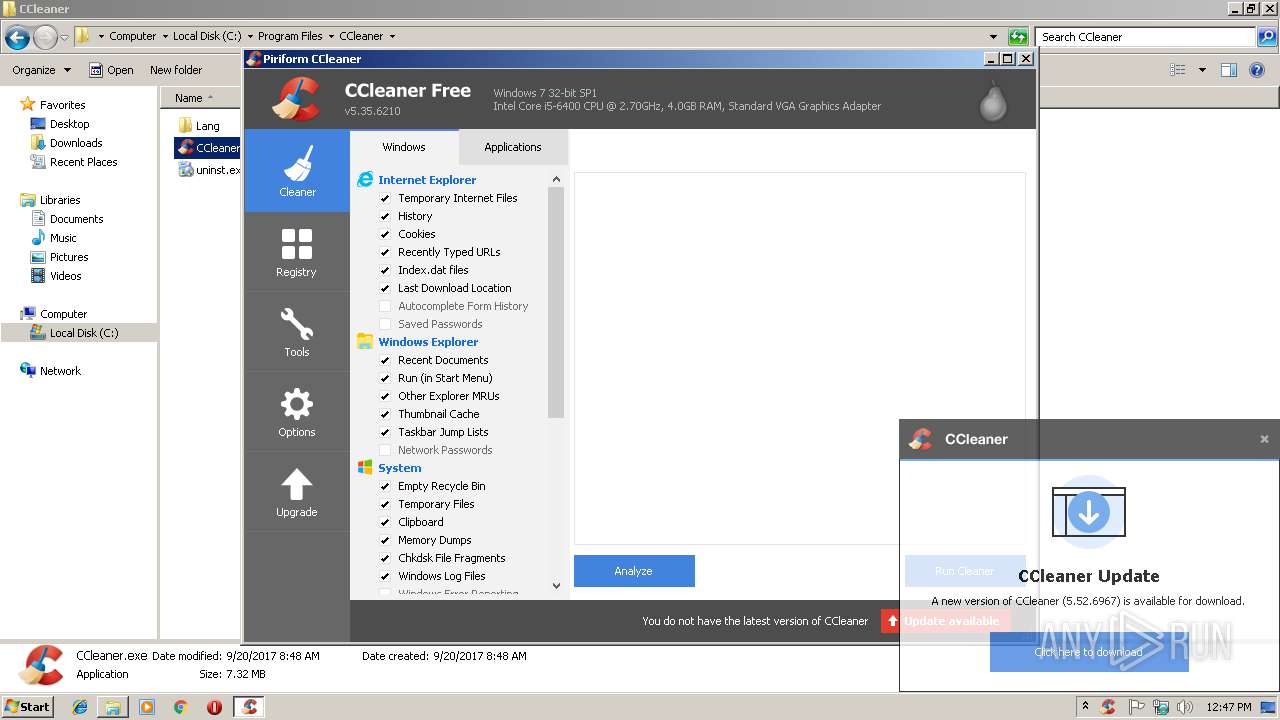Open the change view dropdown arrow
The width and height of the screenshot is (1280, 720).
(x=1202, y=70)
